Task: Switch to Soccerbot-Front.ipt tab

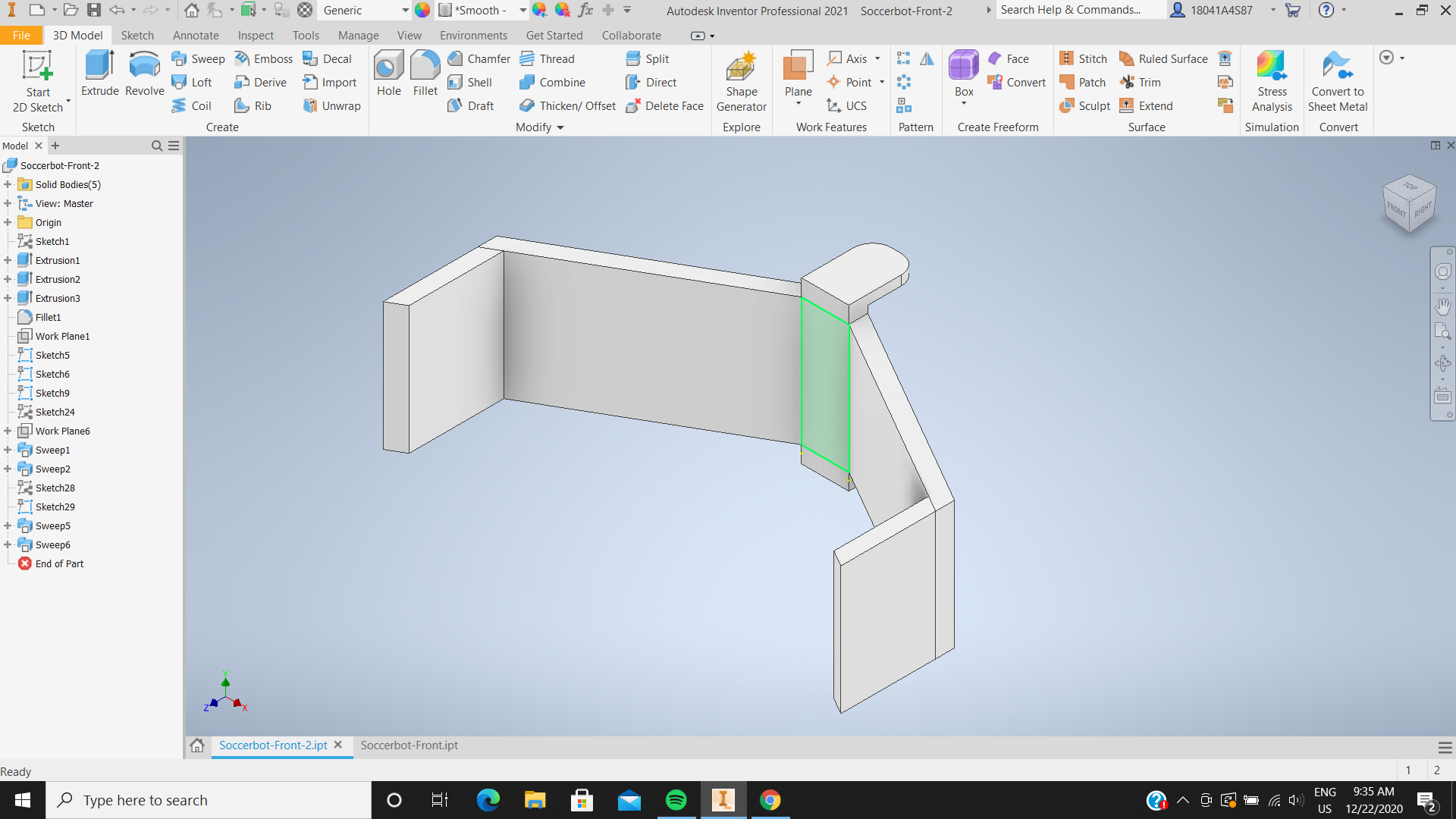Action: 409,745
